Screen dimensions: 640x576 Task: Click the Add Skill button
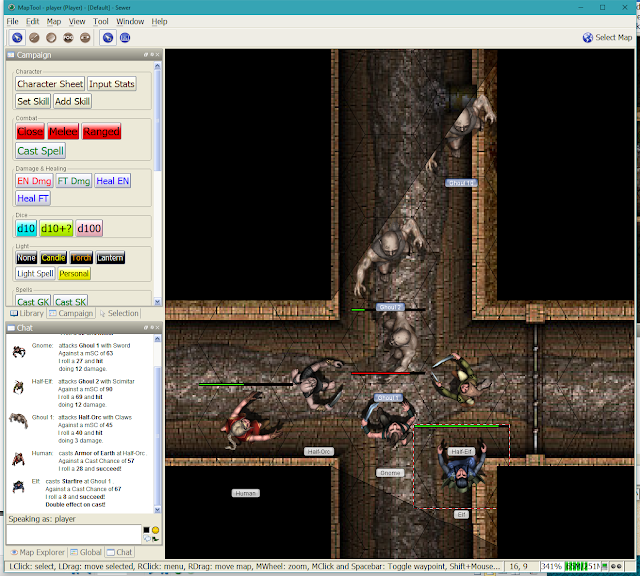pos(72,101)
